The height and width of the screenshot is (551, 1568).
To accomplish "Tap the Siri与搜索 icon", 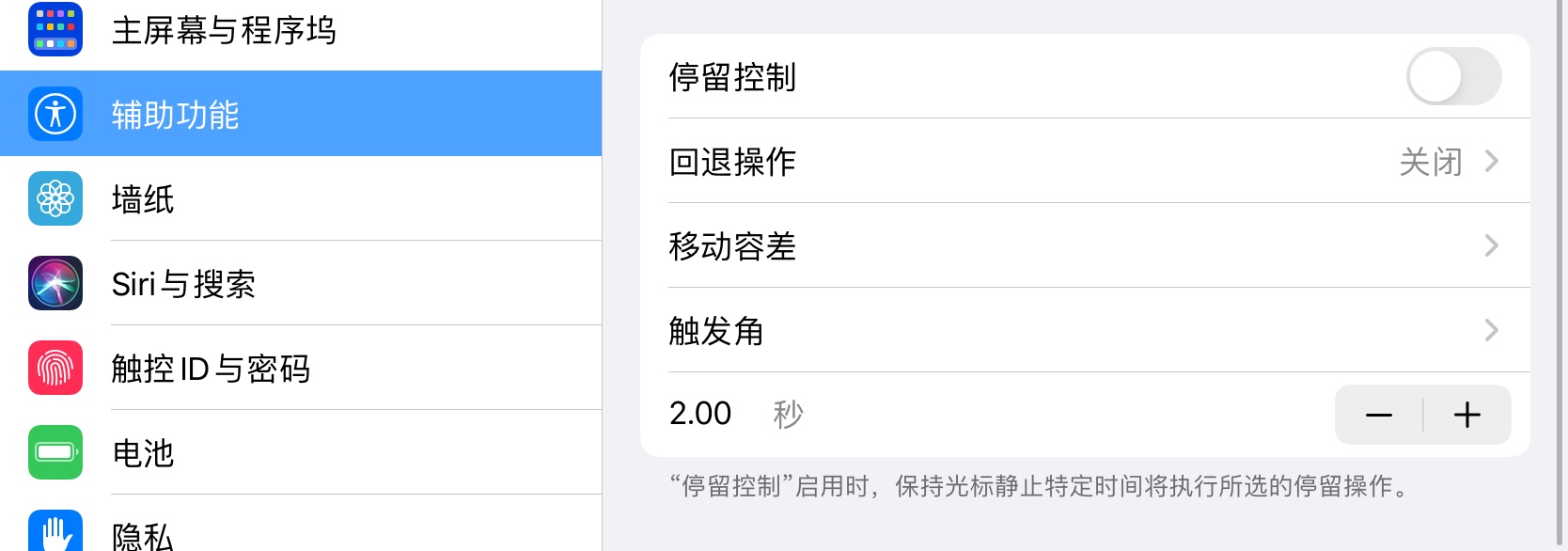I will (x=55, y=283).
